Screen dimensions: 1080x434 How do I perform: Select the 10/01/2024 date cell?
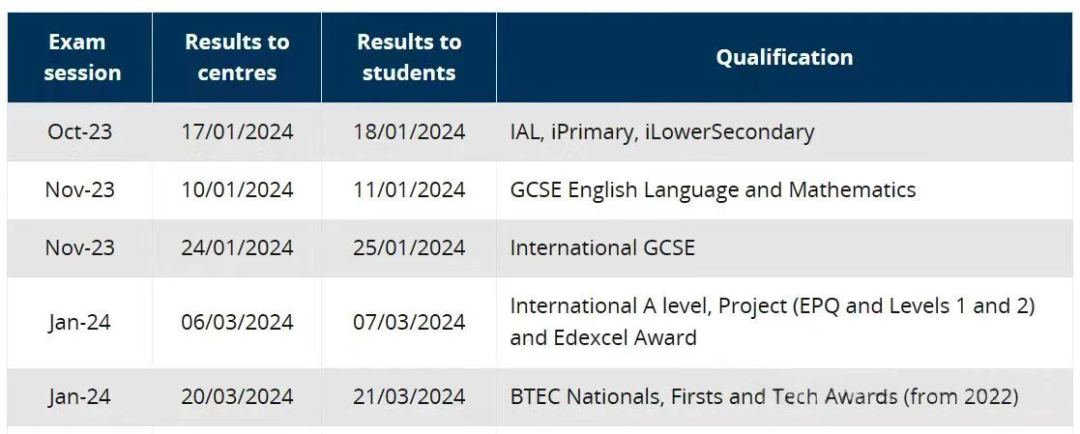[x=237, y=190]
